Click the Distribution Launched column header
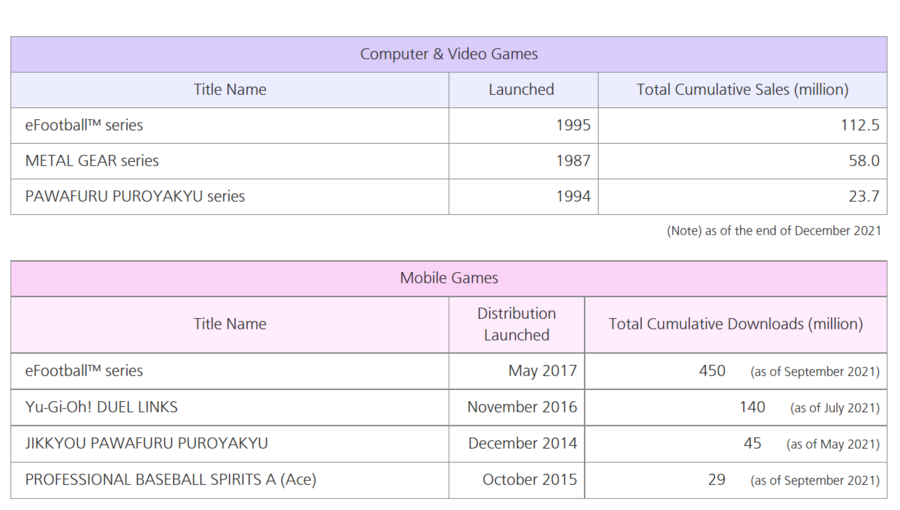Screen dimensions: 900x510 [x=516, y=325]
